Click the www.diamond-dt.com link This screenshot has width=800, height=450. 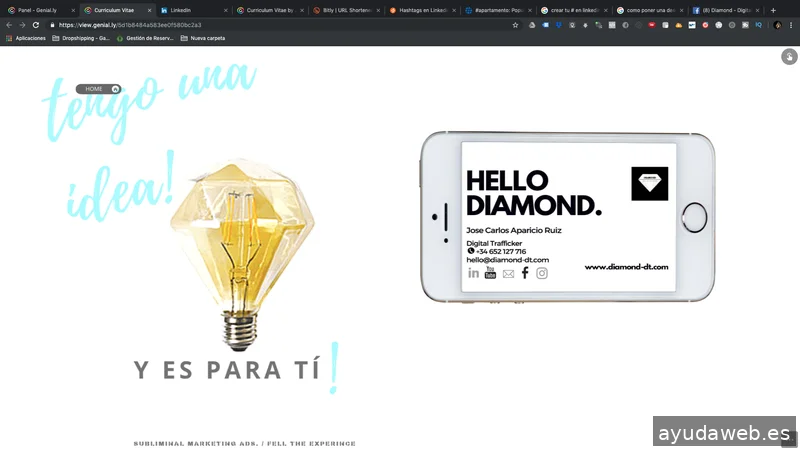[x=626, y=267]
